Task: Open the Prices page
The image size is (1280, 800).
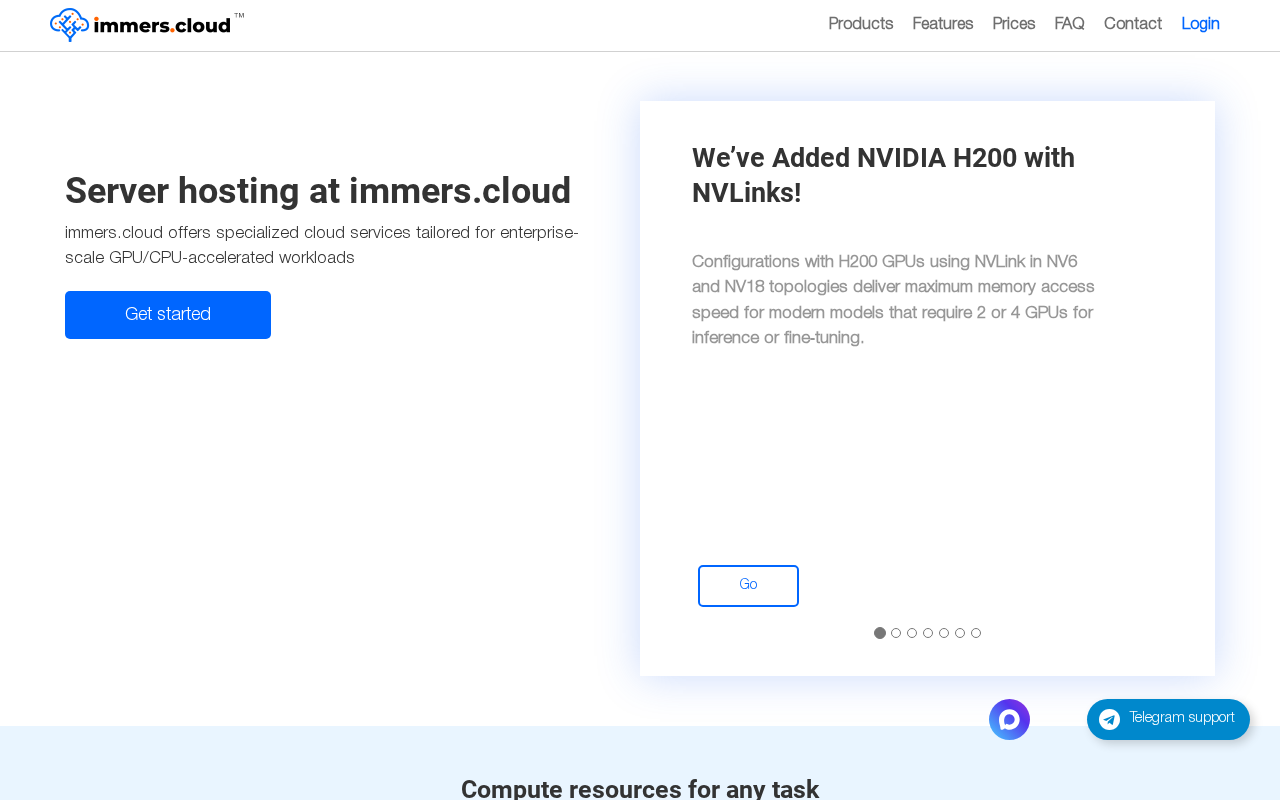Action: [1014, 24]
